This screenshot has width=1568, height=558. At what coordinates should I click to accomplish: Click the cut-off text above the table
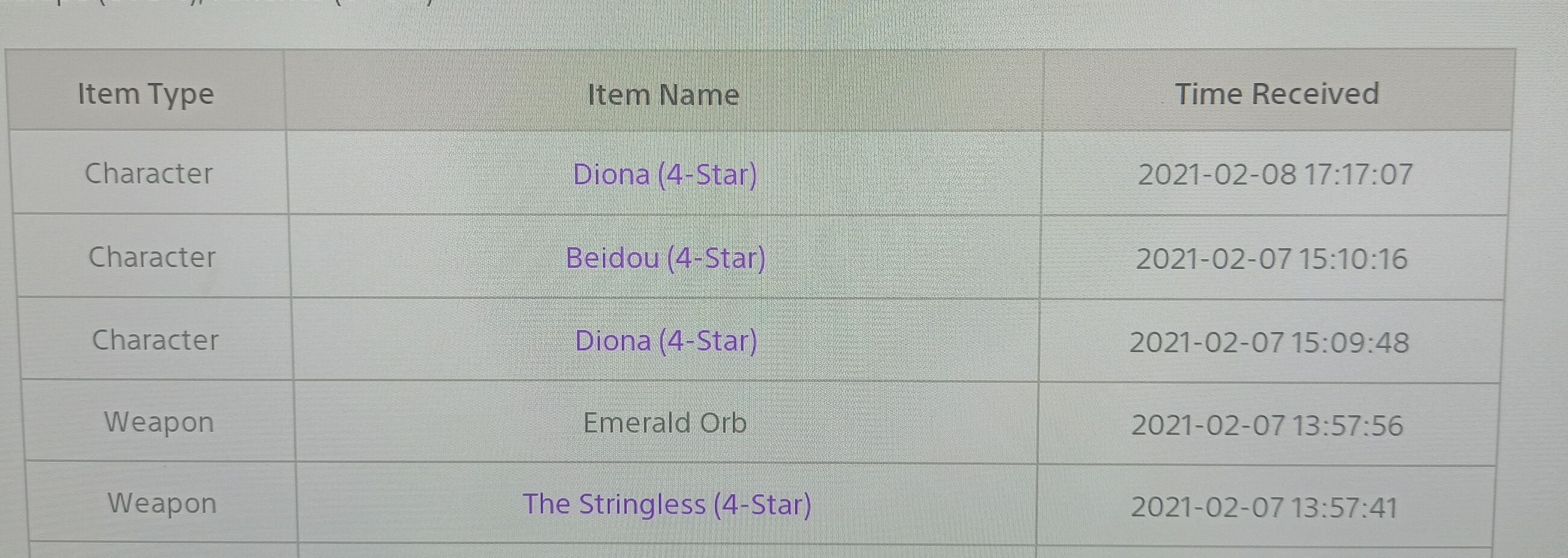(243, 2)
